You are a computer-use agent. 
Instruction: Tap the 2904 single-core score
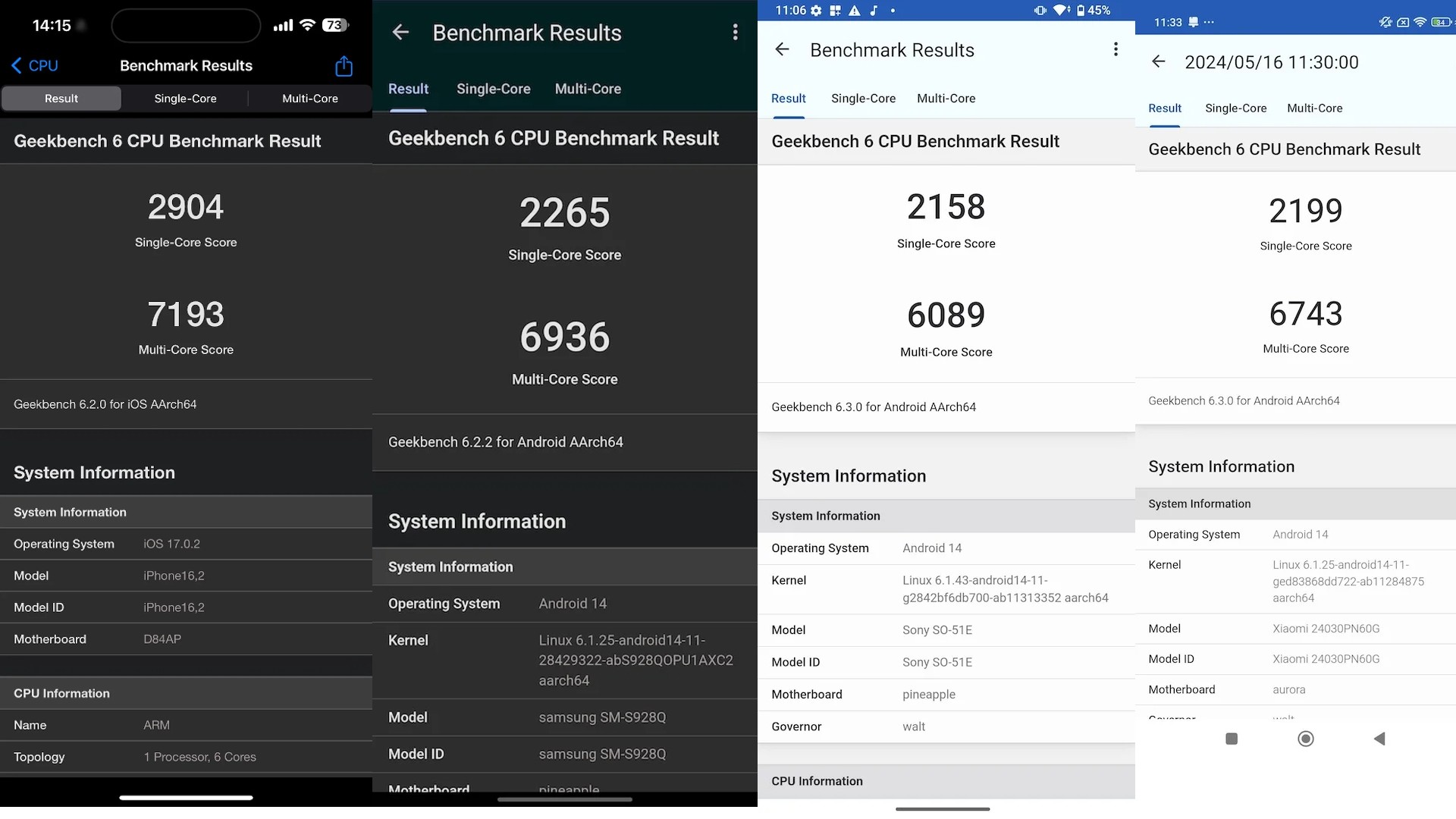coord(186,207)
